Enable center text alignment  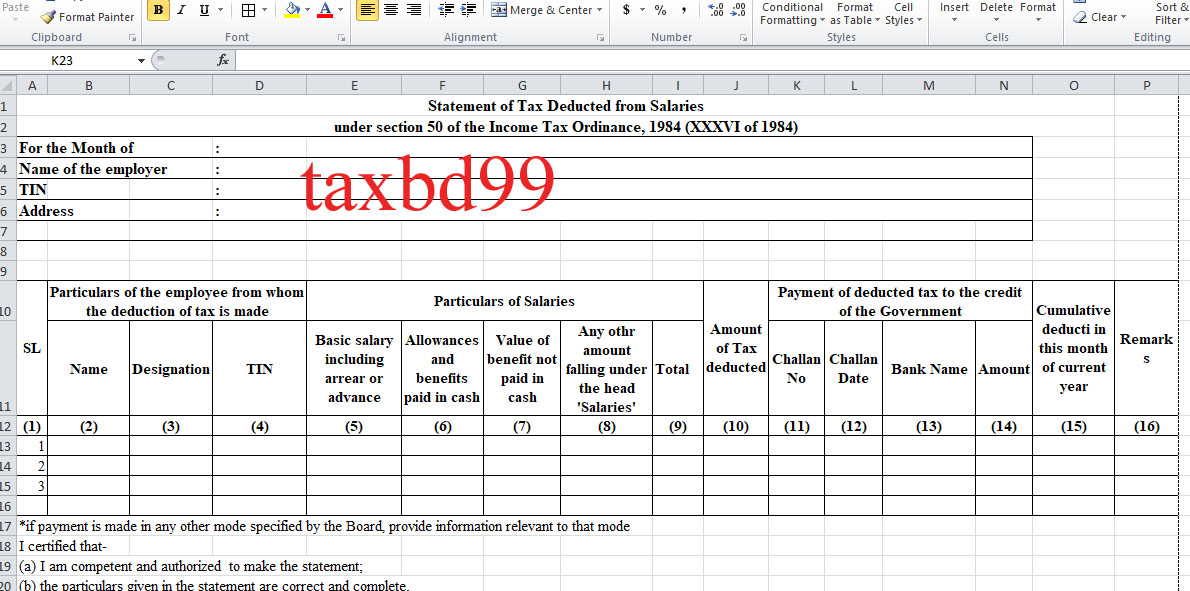tap(390, 10)
